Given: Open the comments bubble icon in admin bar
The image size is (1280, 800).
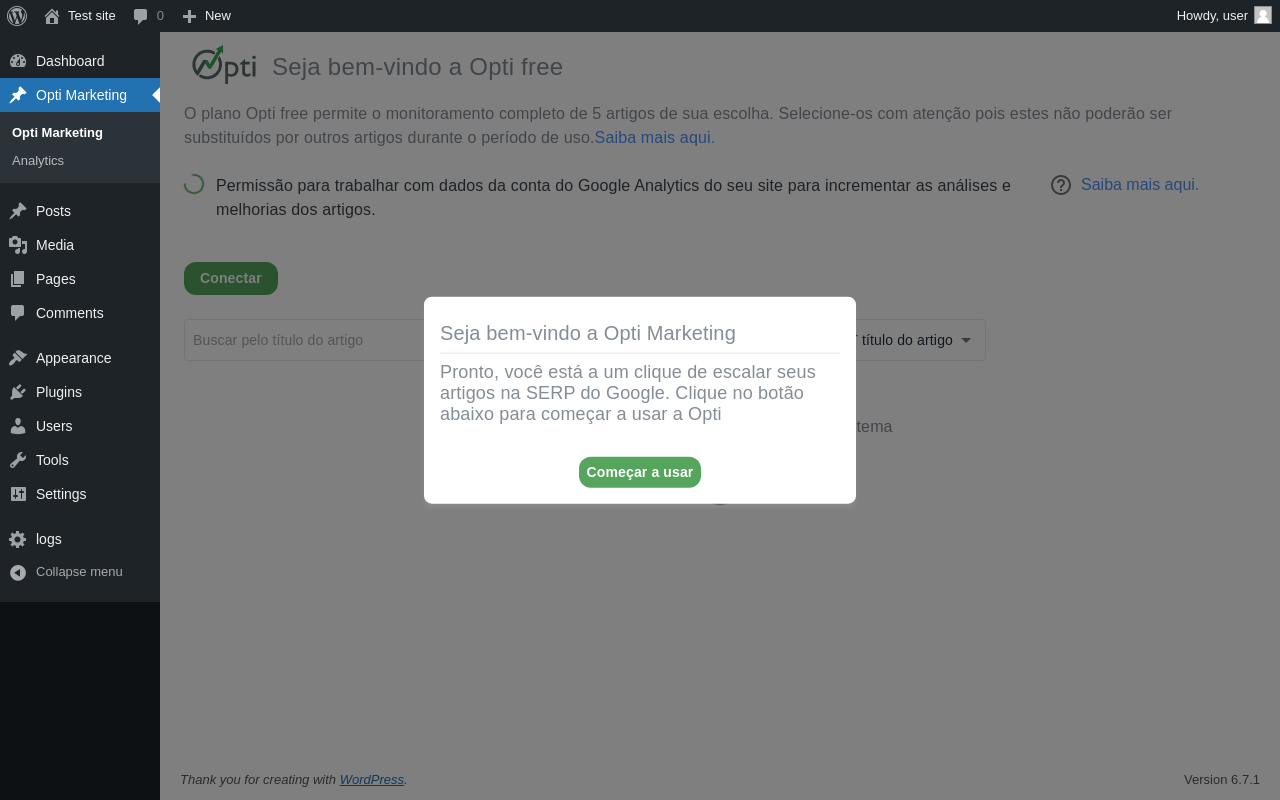Looking at the screenshot, I should point(141,16).
